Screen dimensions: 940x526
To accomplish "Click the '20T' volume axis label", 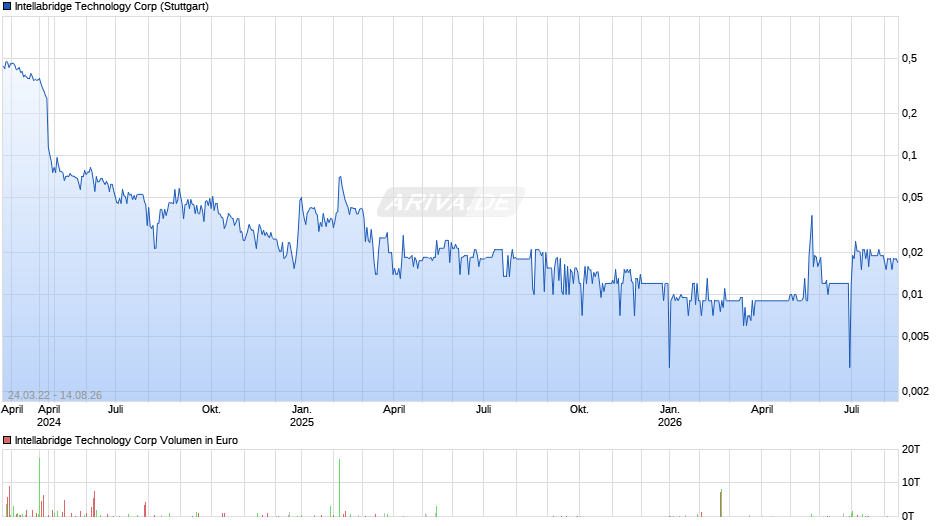I will [x=911, y=449].
